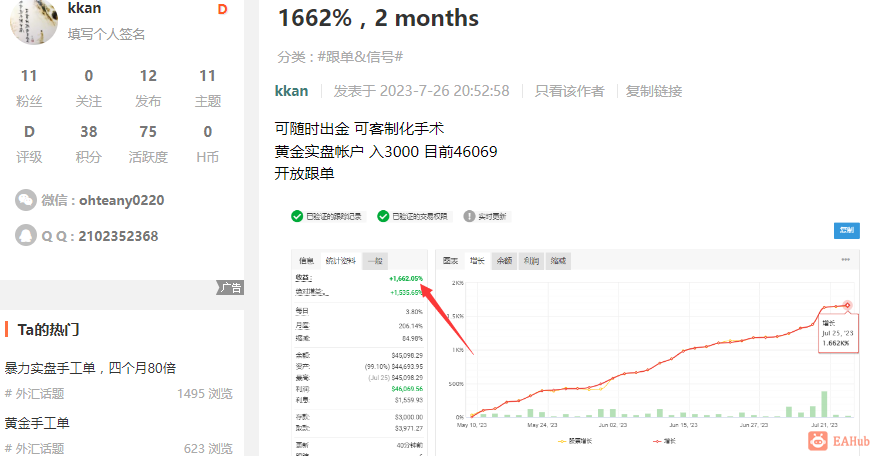879x456 pixels.
Task: Open 外汇话题 tag beside 1495 浏览
Action: point(34,394)
